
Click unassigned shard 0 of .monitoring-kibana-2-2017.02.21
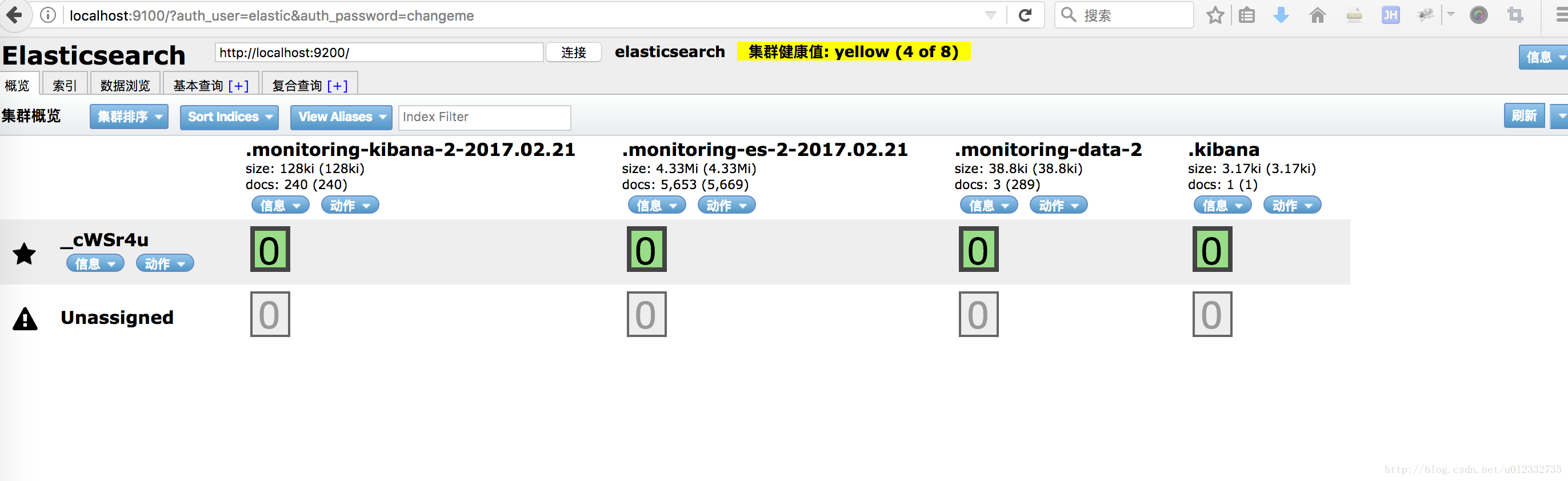pyautogui.click(x=270, y=314)
